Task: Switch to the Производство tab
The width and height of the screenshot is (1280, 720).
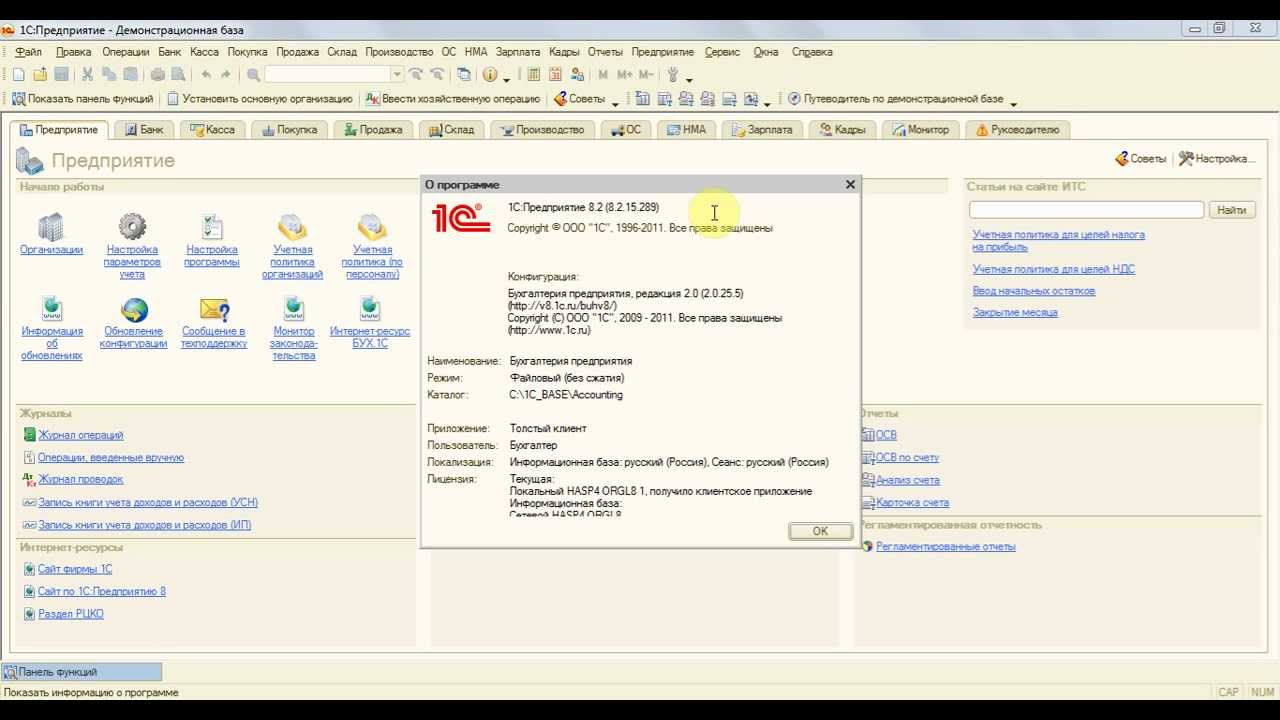Action: coord(542,130)
